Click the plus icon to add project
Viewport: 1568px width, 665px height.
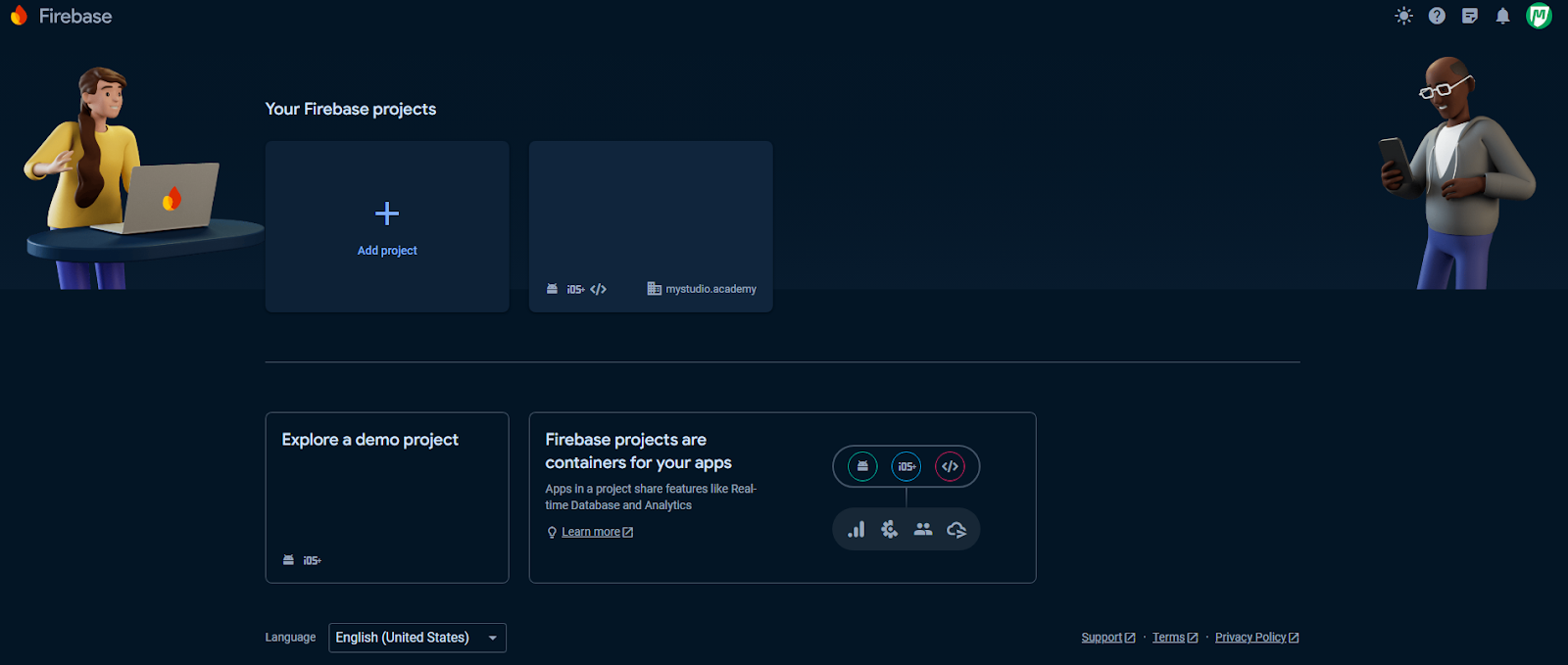[x=387, y=213]
